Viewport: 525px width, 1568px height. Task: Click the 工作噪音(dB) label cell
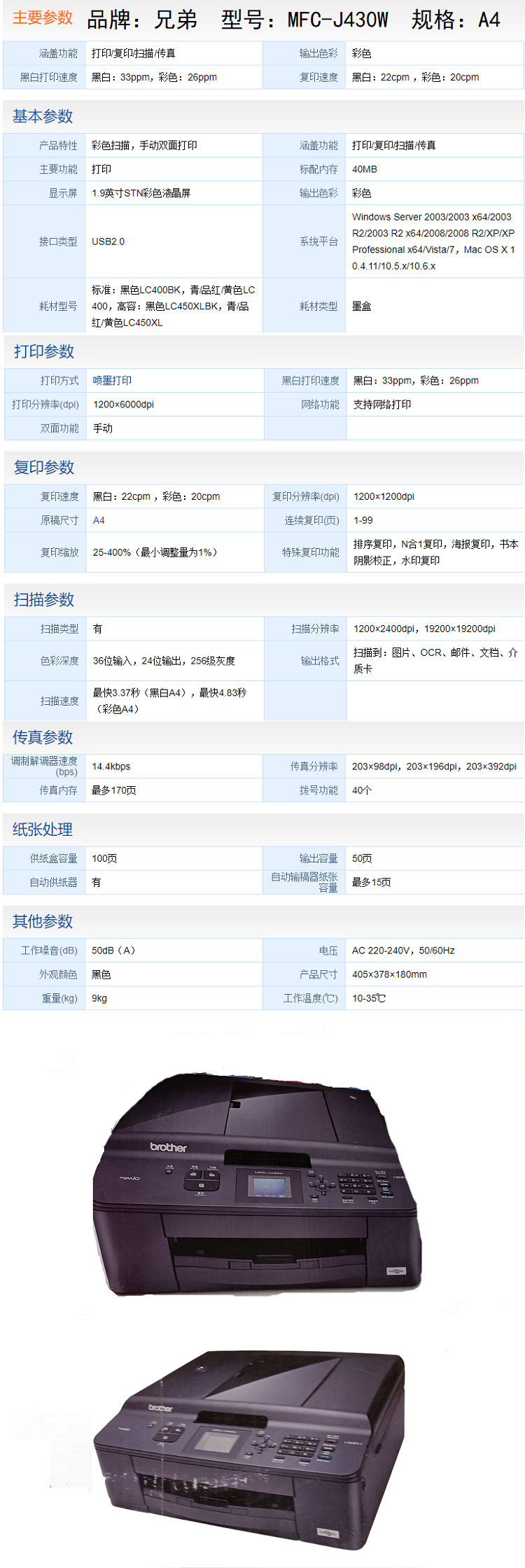(x=44, y=951)
